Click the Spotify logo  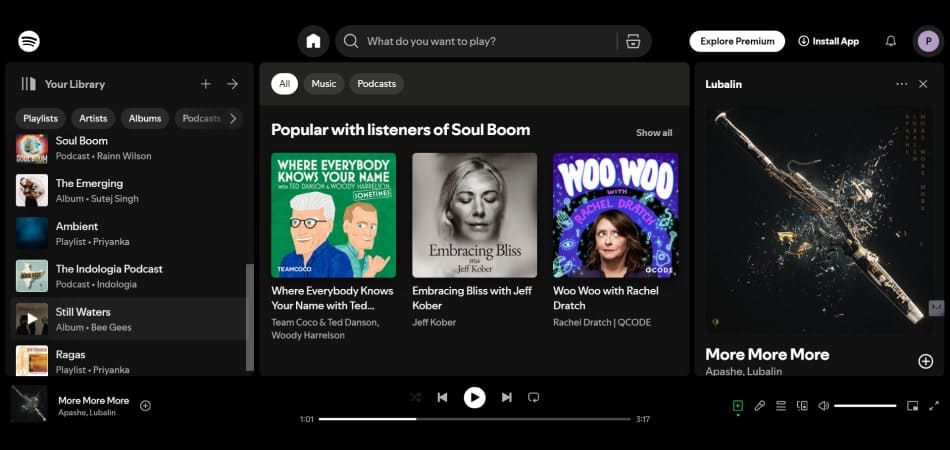[x=28, y=41]
